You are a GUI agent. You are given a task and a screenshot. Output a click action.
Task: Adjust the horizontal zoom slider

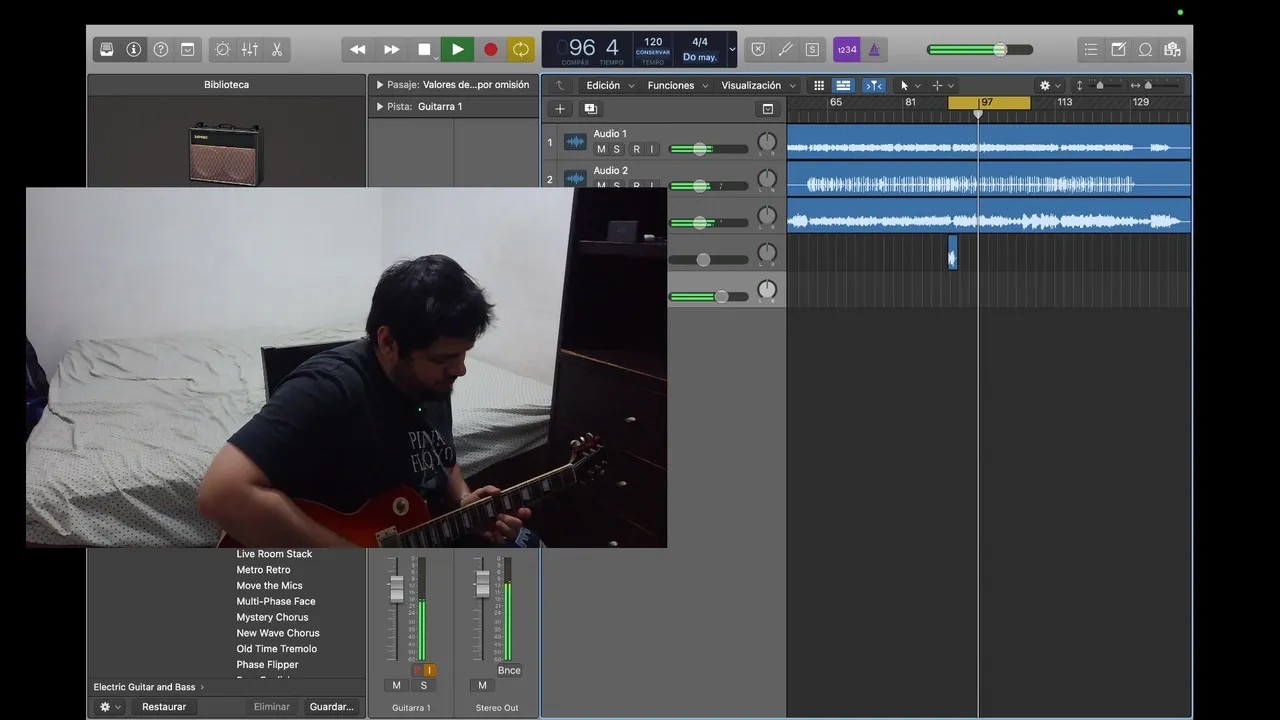[1163, 85]
